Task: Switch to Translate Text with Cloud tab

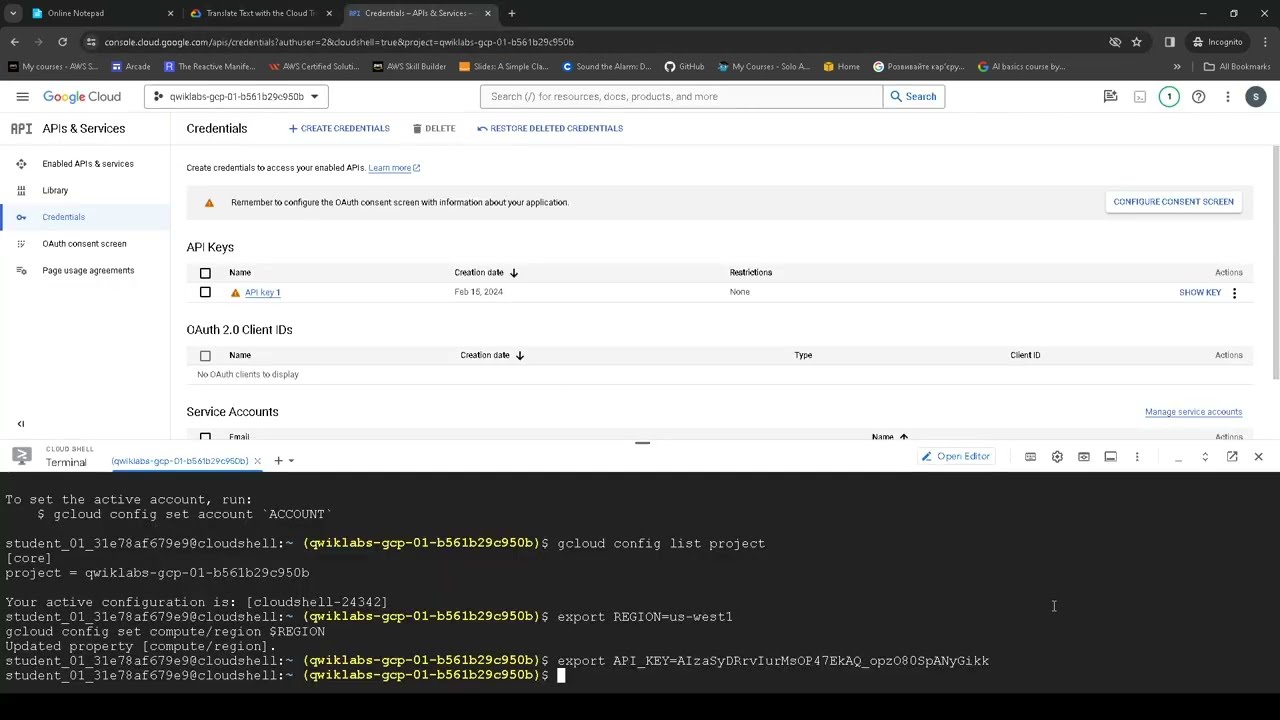Action: (262, 13)
